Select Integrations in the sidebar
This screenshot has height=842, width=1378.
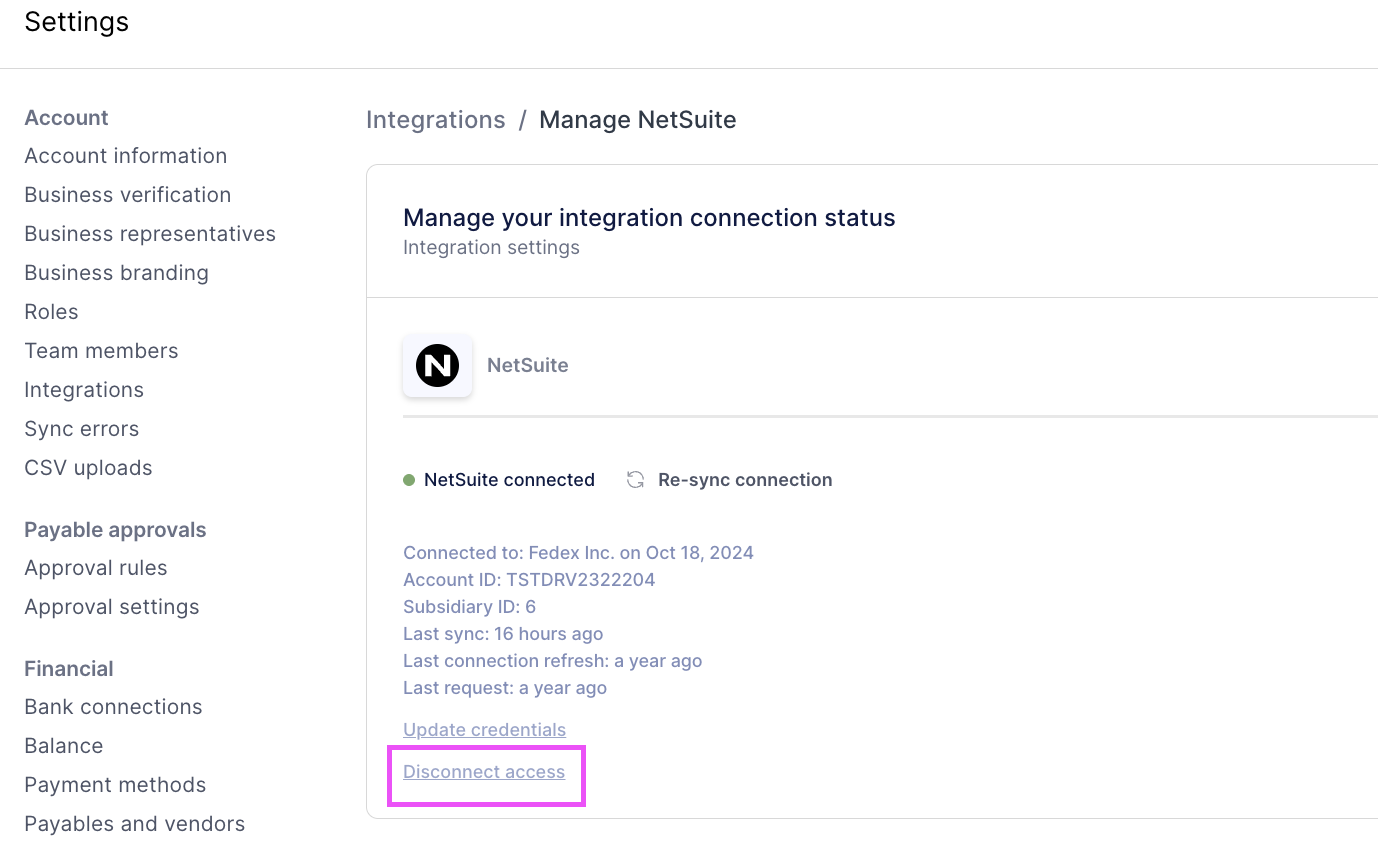tap(84, 390)
